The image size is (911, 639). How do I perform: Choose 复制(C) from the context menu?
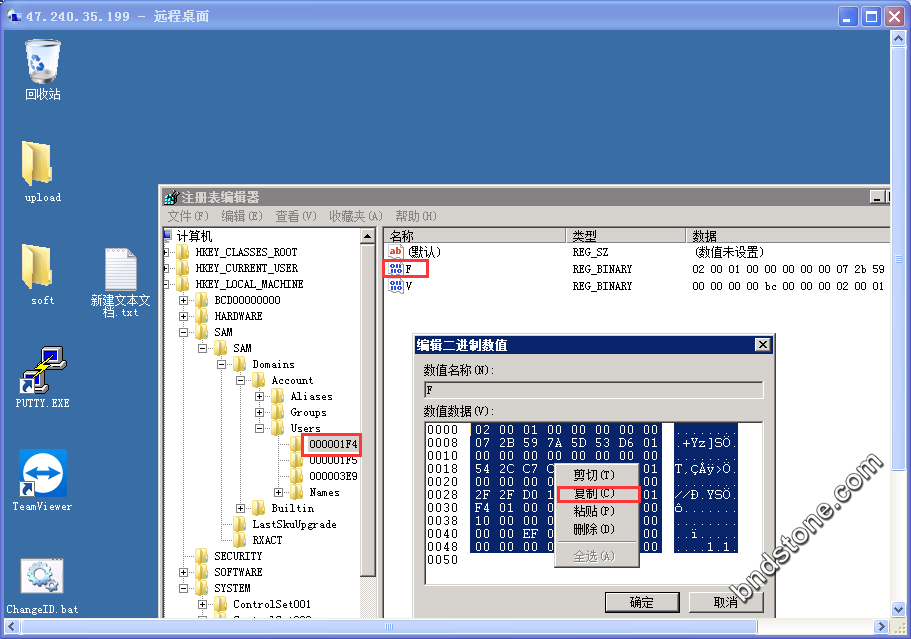[594, 493]
